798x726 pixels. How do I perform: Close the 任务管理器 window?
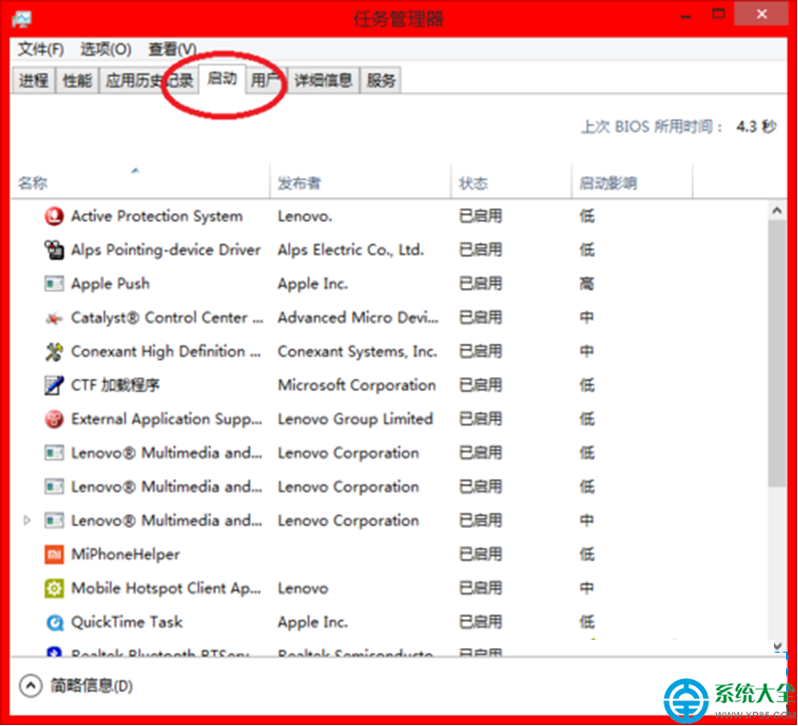[x=761, y=14]
